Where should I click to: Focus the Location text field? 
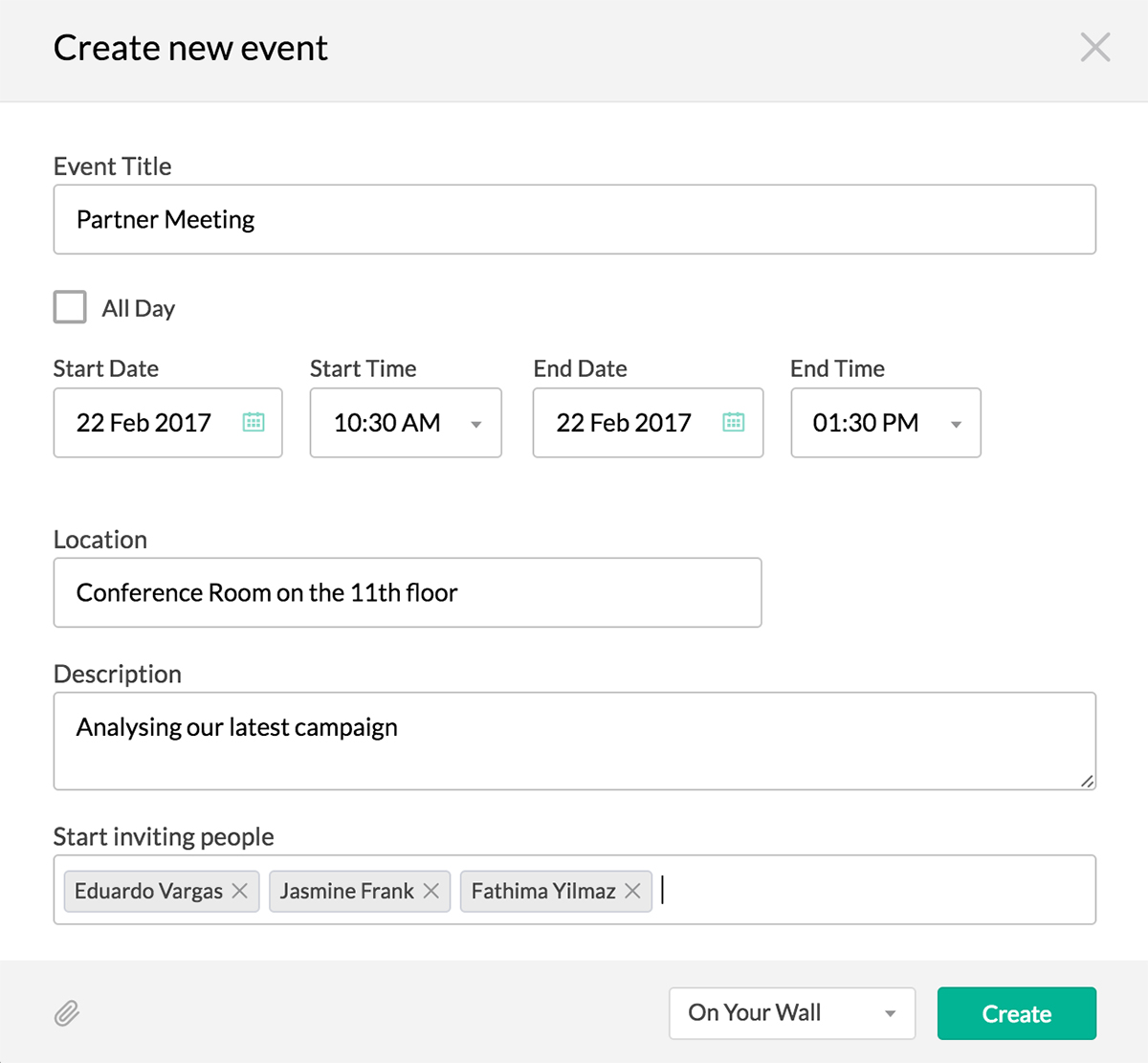tap(407, 593)
